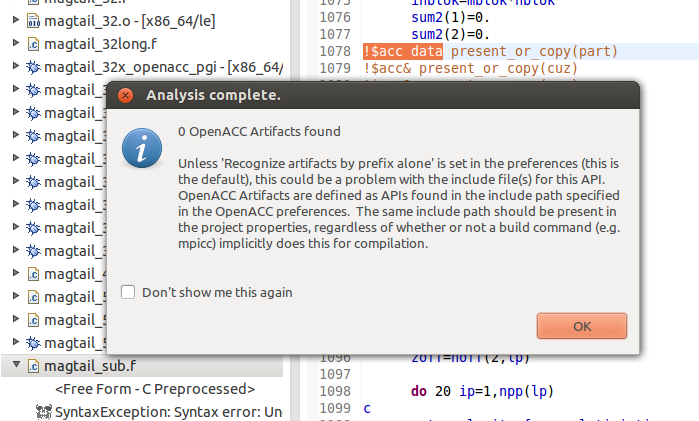
Task: Click the SyntaxException error icon in tree
Action: [x=44, y=412]
